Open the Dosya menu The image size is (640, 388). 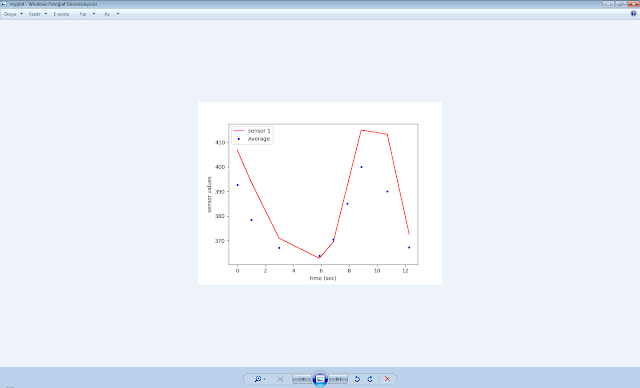pos(13,14)
